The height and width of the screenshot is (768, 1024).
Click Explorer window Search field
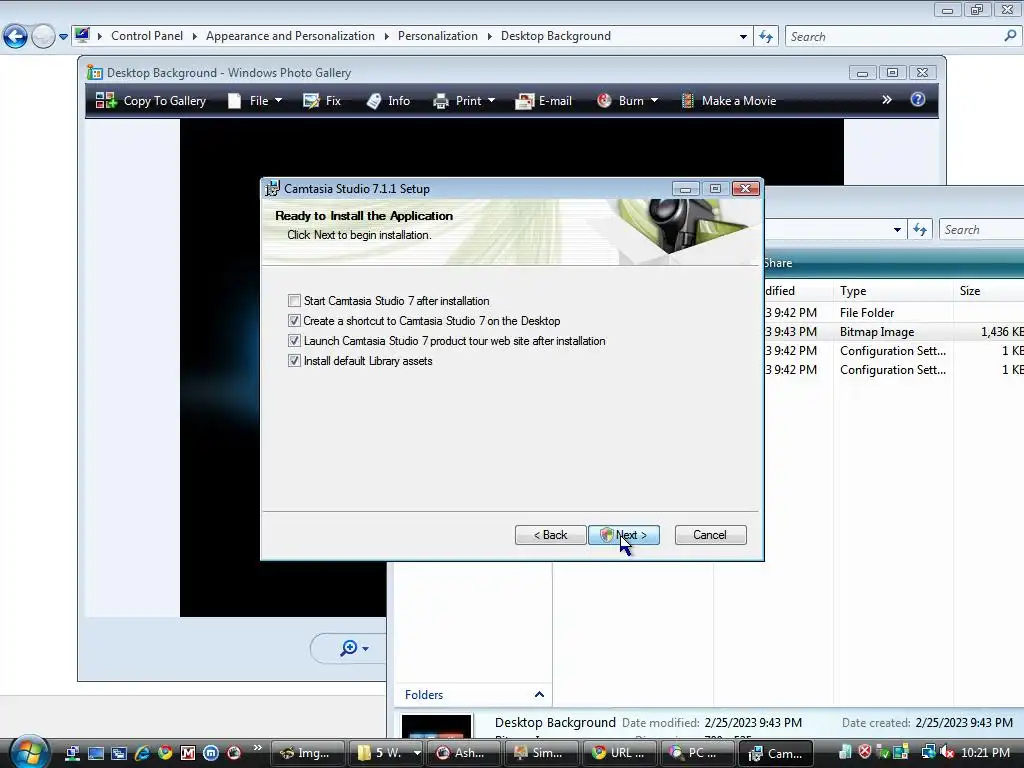tap(982, 230)
